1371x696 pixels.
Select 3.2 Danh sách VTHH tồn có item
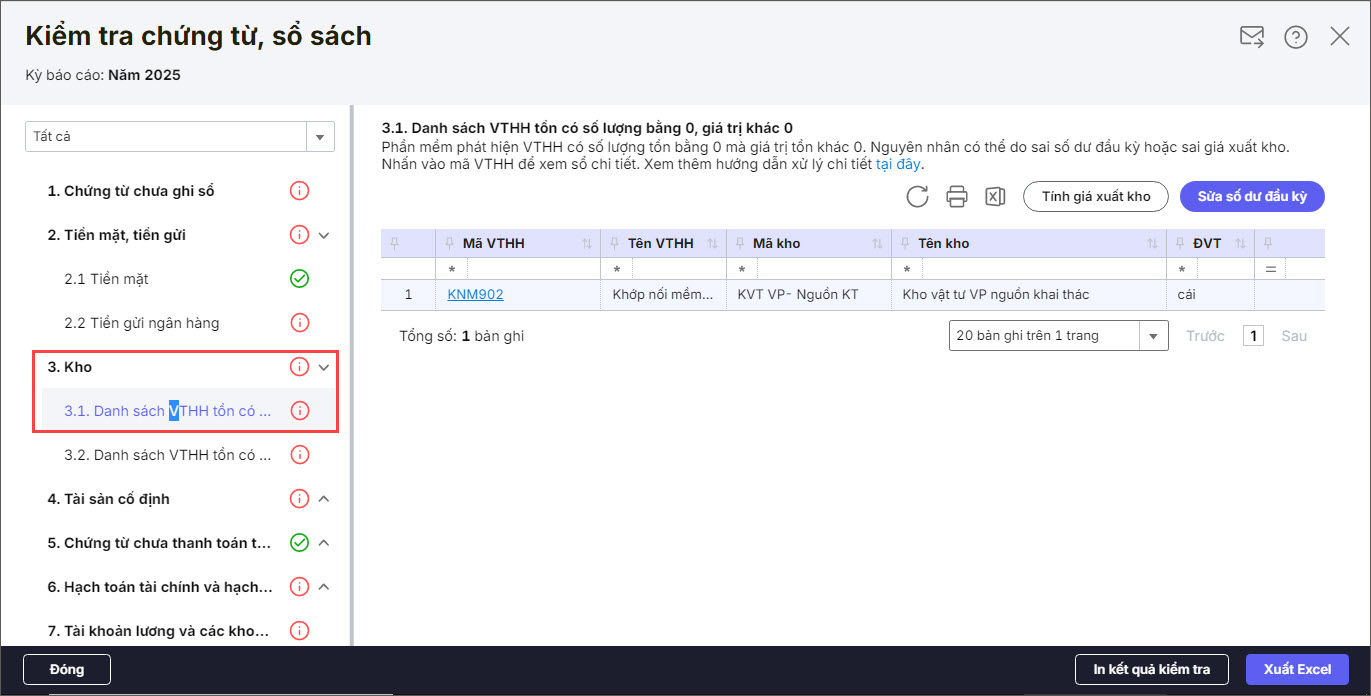[168, 454]
